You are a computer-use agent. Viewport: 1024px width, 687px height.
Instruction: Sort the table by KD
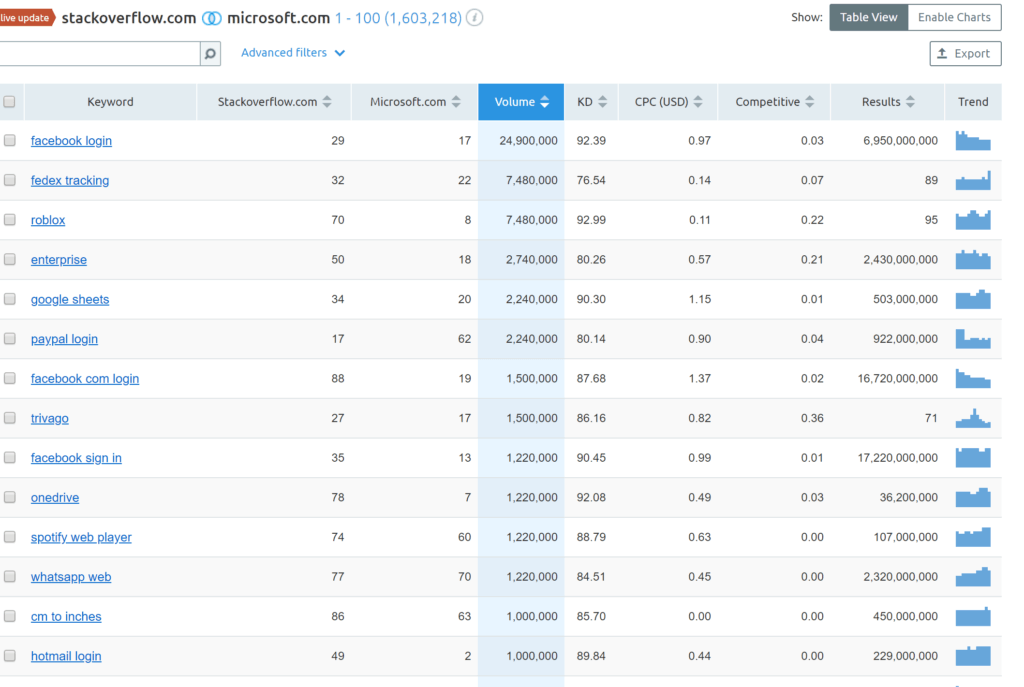pos(592,102)
